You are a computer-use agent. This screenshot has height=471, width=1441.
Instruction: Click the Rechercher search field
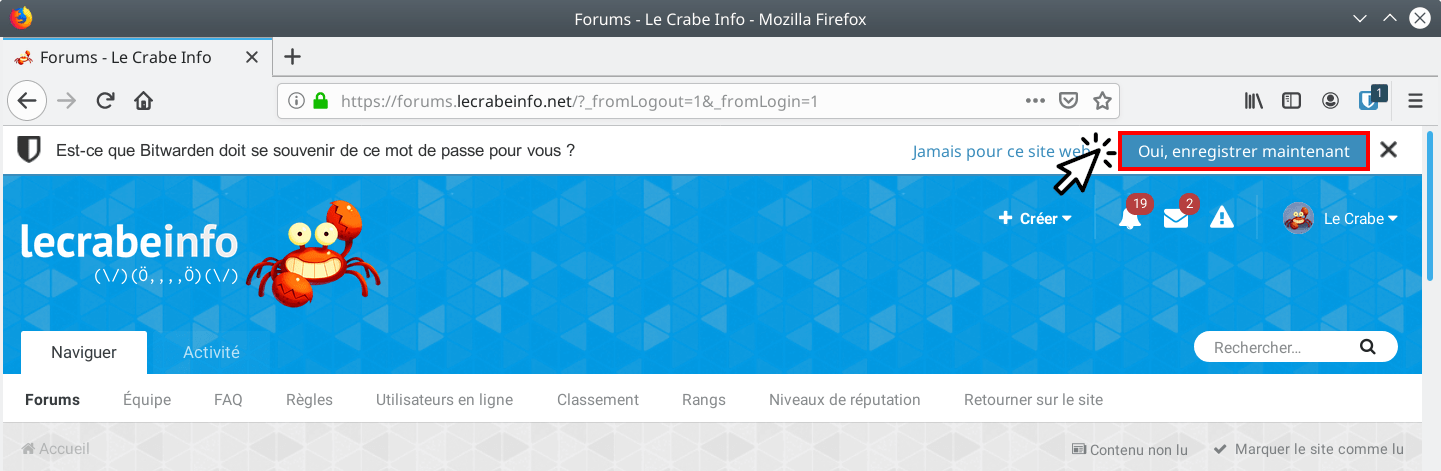(x=1295, y=347)
